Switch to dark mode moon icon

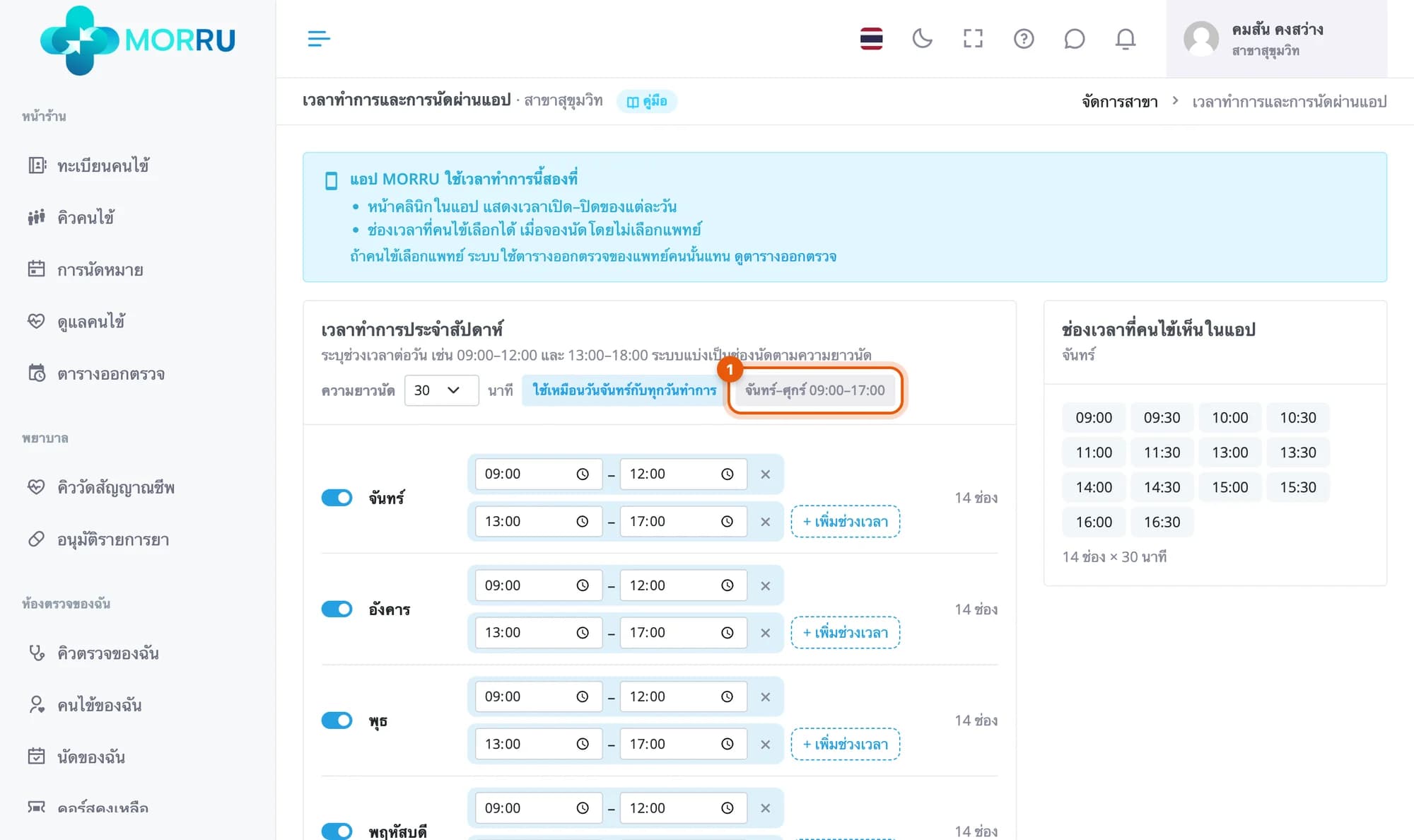coord(922,39)
